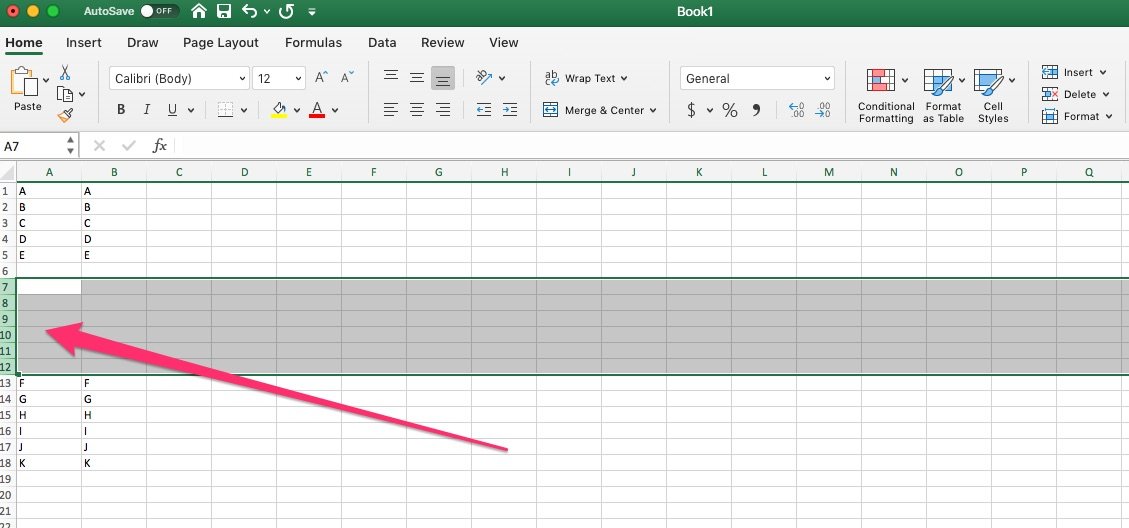Image resolution: width=1129 pixels, height=528 pixels.
Task: Select row 13 header
Action: pos(7,383)
